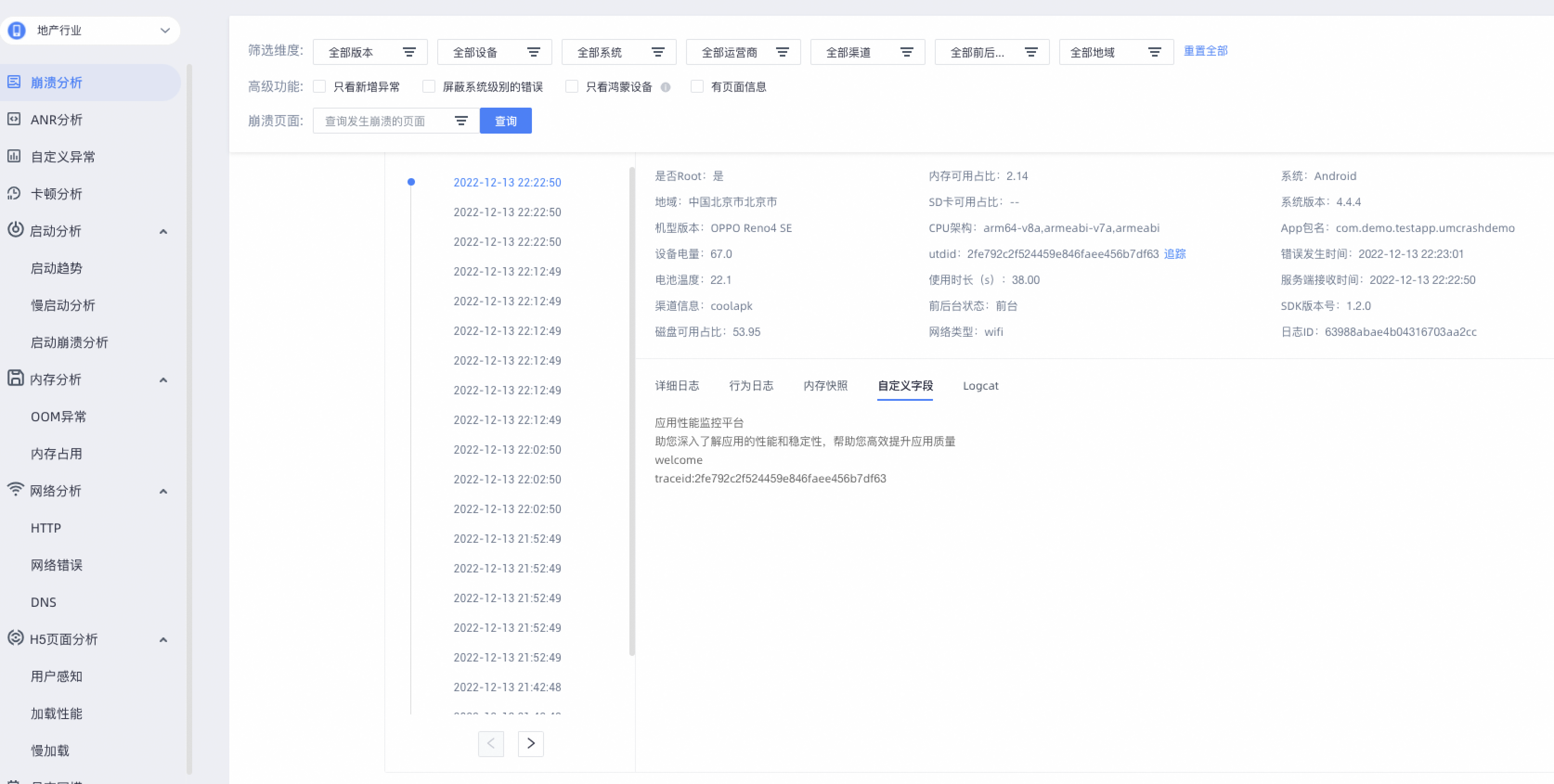The width and height of the screenshot is (1554, 784).
Task: Click the 查询 button
Action: [x=505, y=121]
